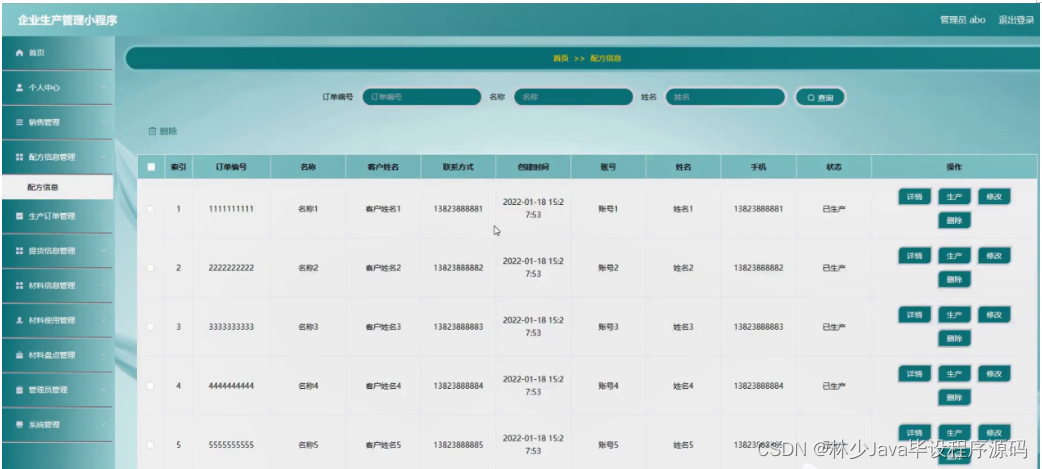Focus the 名称 search field
The height and width of the screenshot is (469, 1042).
pyautogui.click(x=573, y=97)
